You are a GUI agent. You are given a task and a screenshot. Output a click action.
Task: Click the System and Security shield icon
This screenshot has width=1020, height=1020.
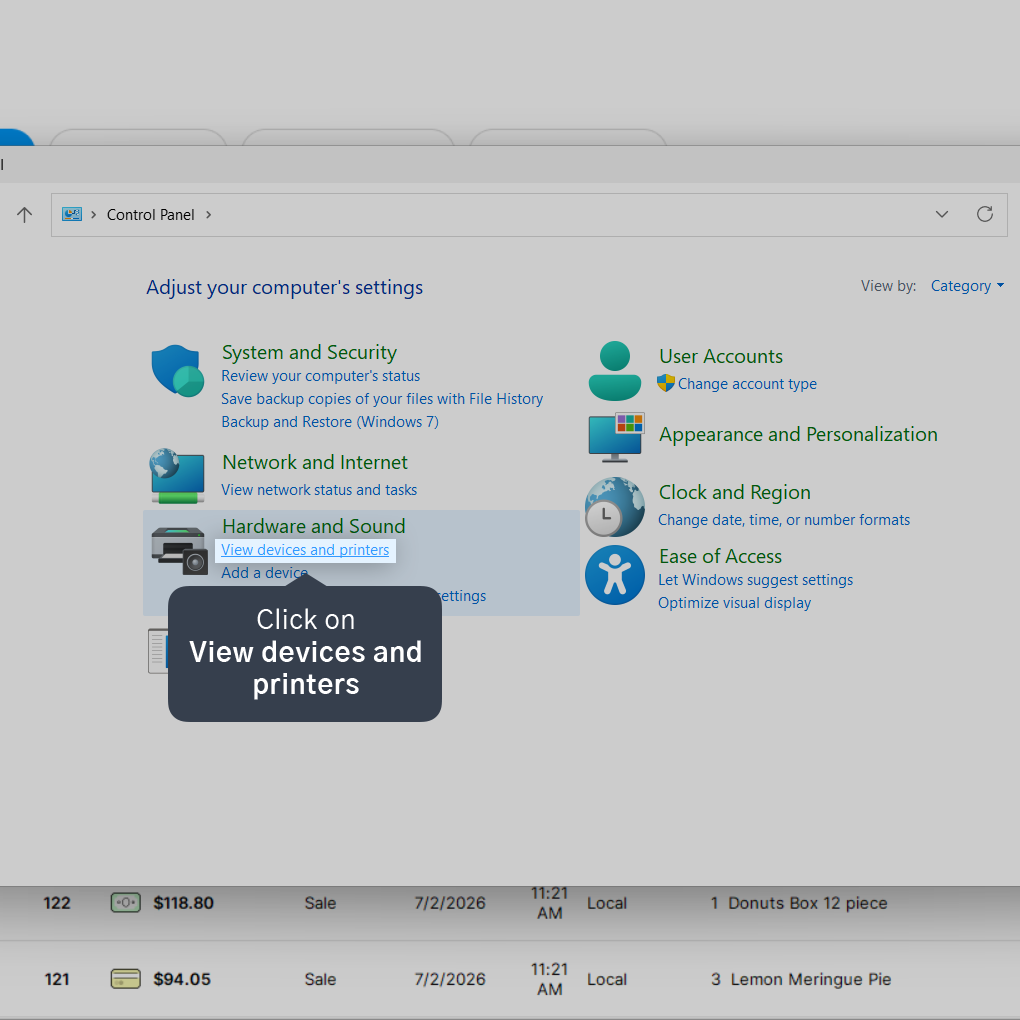(178, 371)
